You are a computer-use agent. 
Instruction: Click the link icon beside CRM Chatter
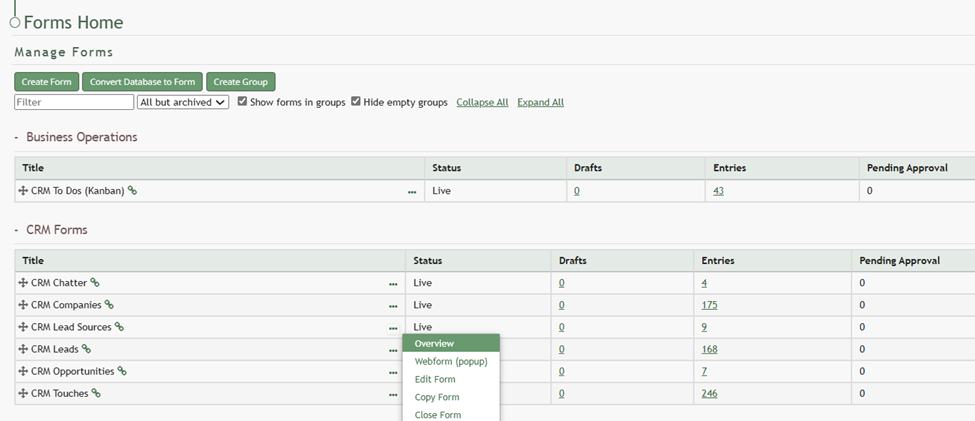pos(95,283)
